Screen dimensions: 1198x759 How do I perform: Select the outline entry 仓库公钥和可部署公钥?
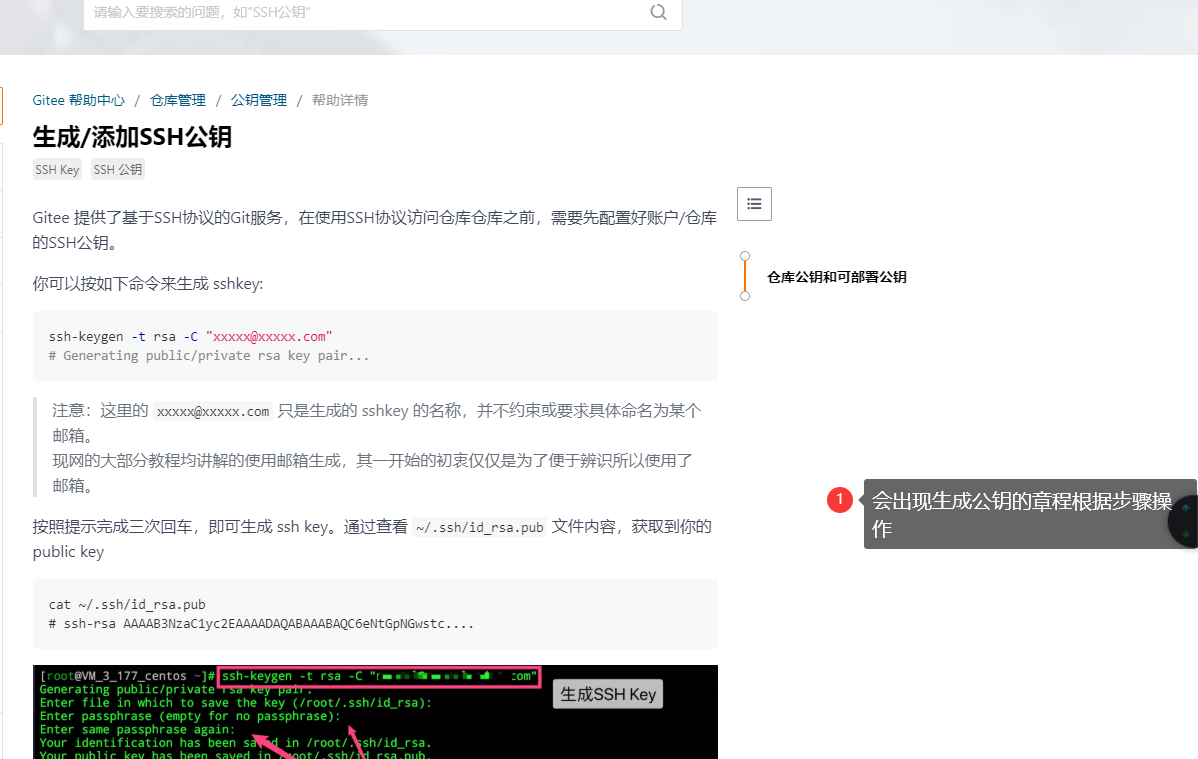(x=836, y=277)
